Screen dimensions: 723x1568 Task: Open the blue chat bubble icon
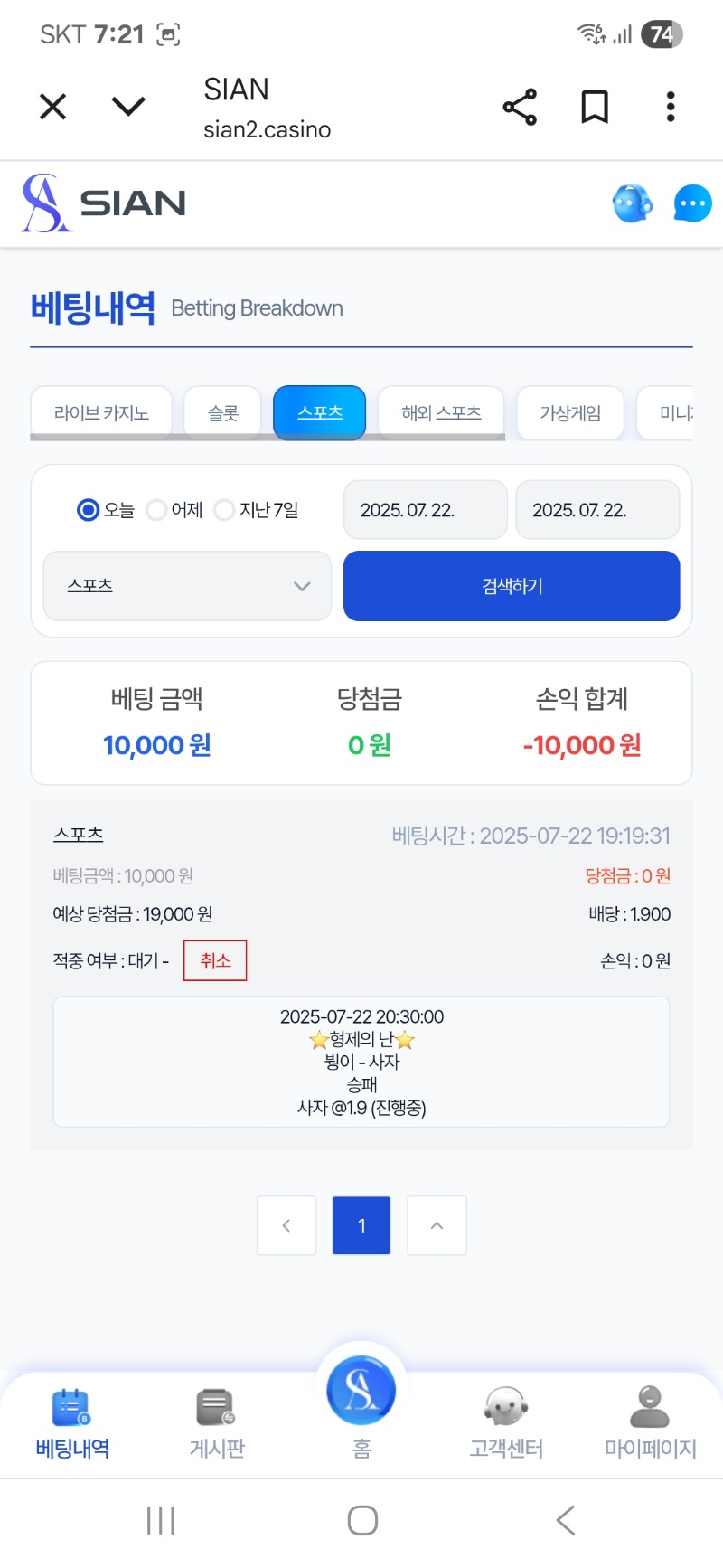(x=692, y=203)
